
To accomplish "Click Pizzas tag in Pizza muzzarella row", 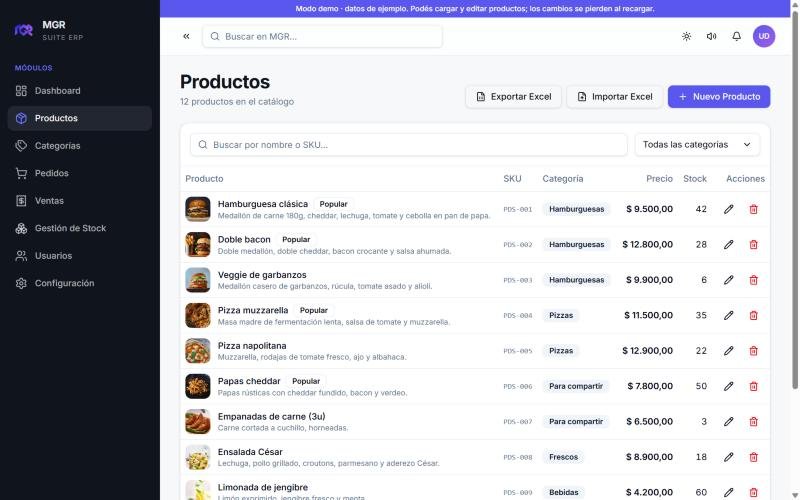I will (561, 316).
